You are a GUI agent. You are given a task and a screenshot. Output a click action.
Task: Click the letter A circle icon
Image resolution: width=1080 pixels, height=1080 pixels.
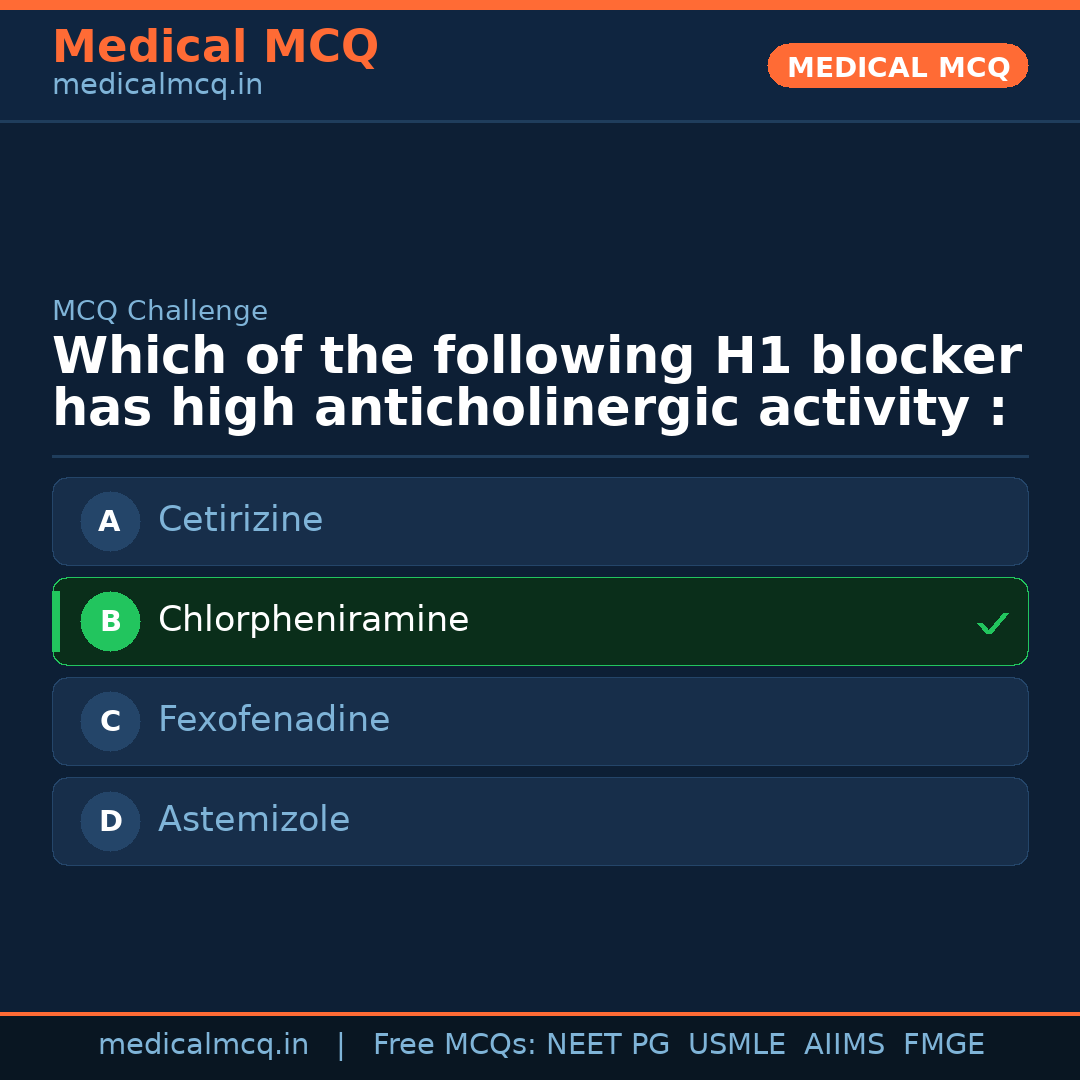110,521
